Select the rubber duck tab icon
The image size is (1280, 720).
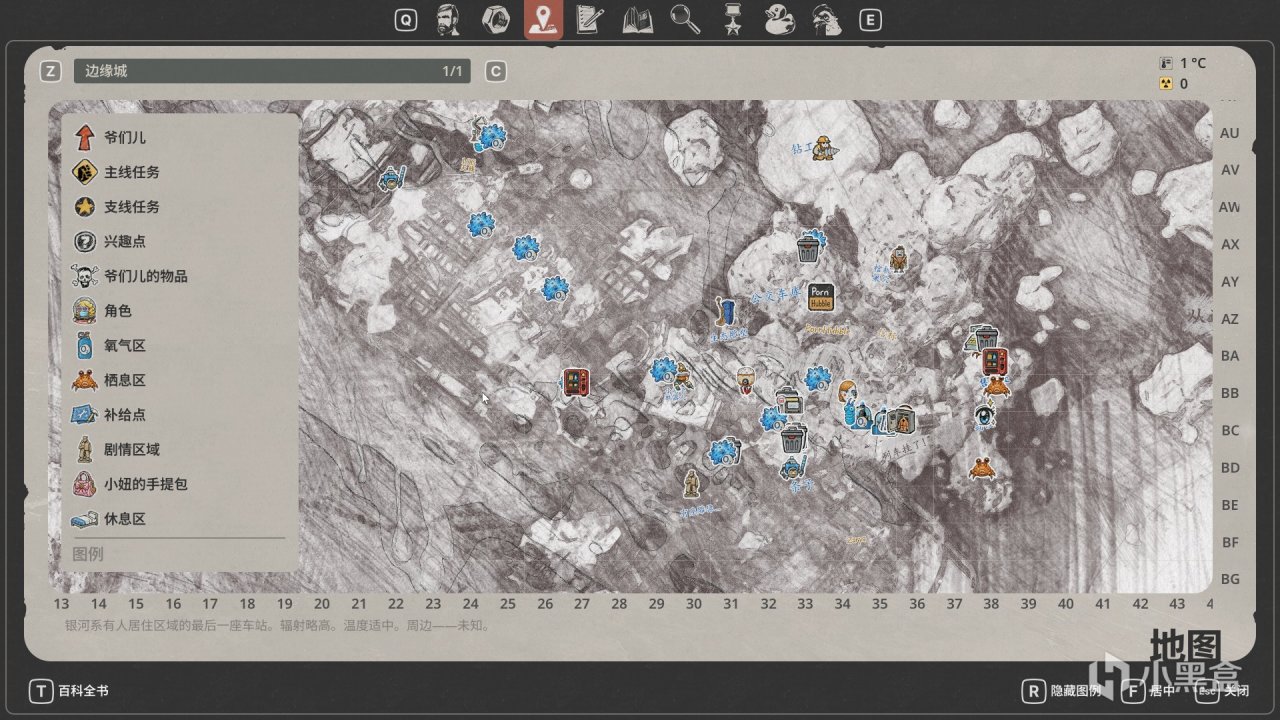780,19
